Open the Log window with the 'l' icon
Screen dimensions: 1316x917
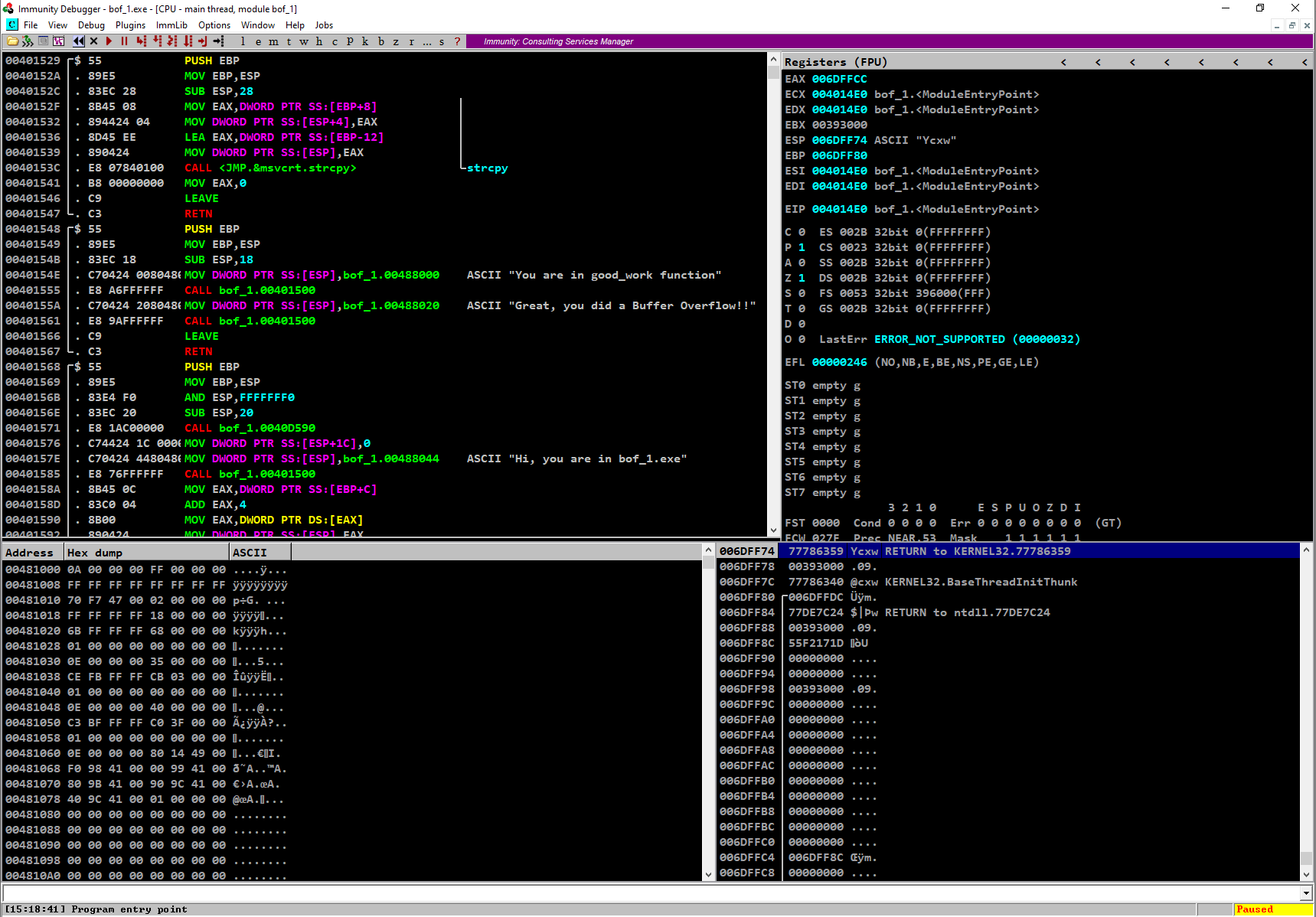[x=242, y=41]
